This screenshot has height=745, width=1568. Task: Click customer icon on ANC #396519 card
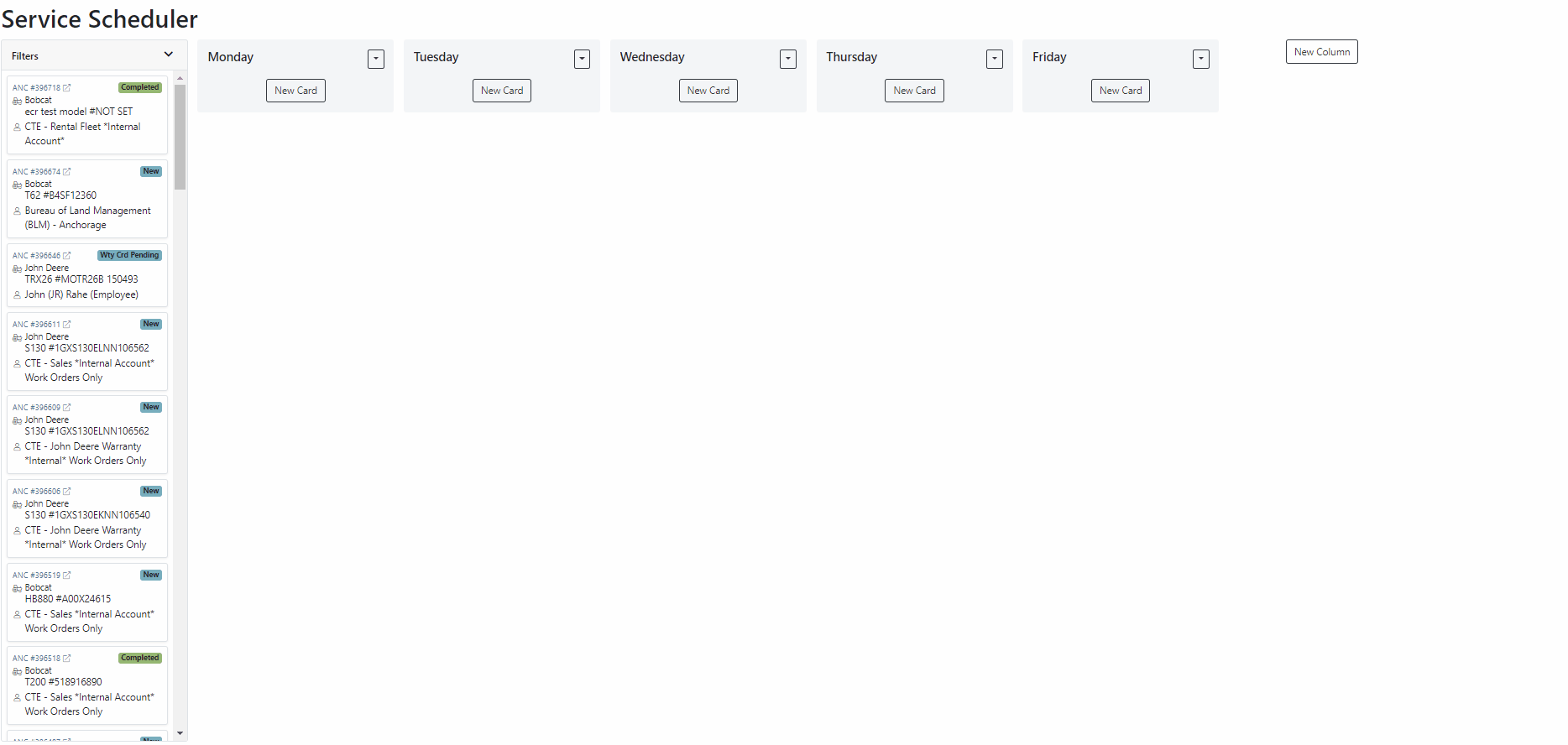click(17, 615)
